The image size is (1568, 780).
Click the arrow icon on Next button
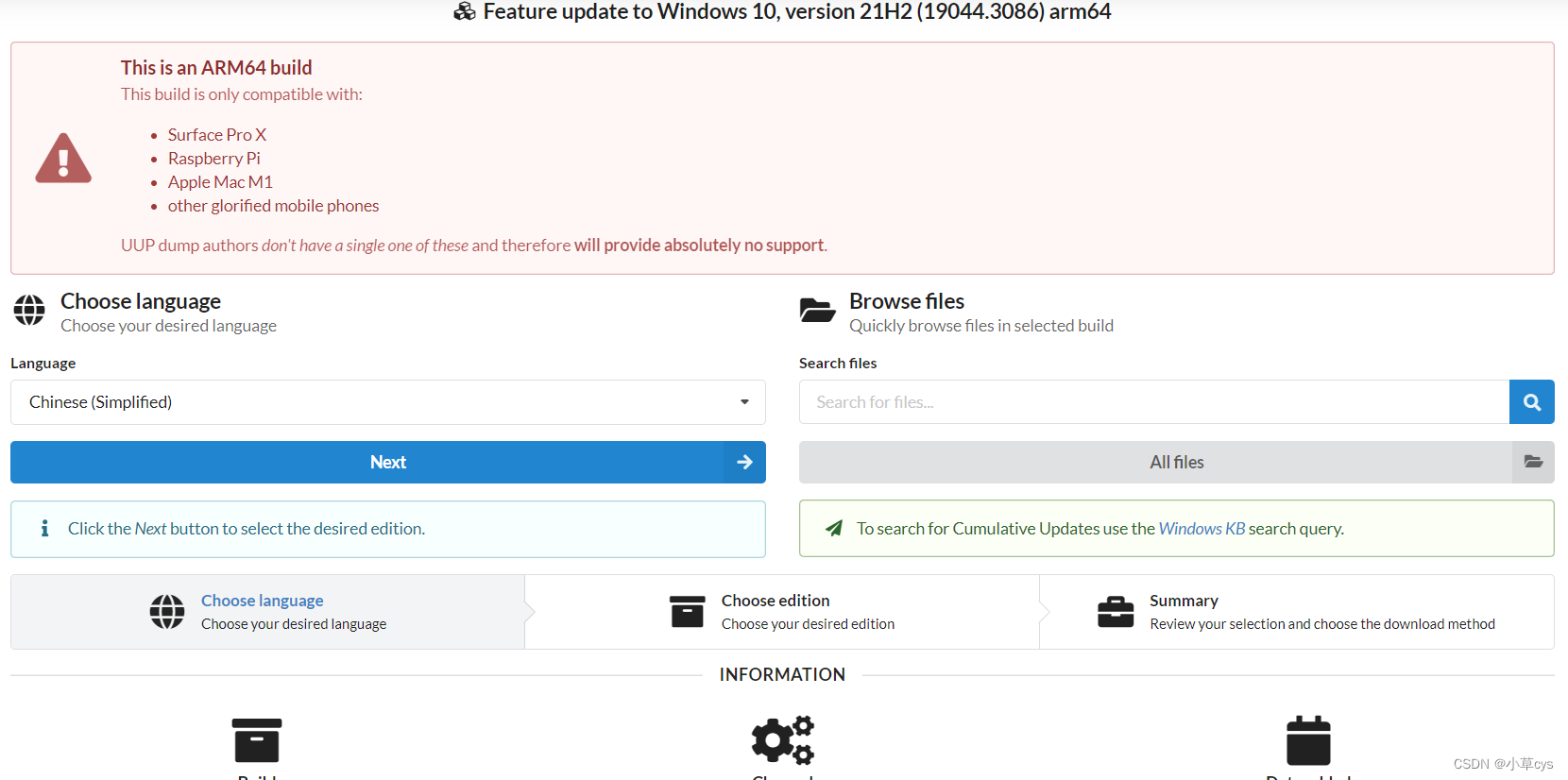coord(744,462)
